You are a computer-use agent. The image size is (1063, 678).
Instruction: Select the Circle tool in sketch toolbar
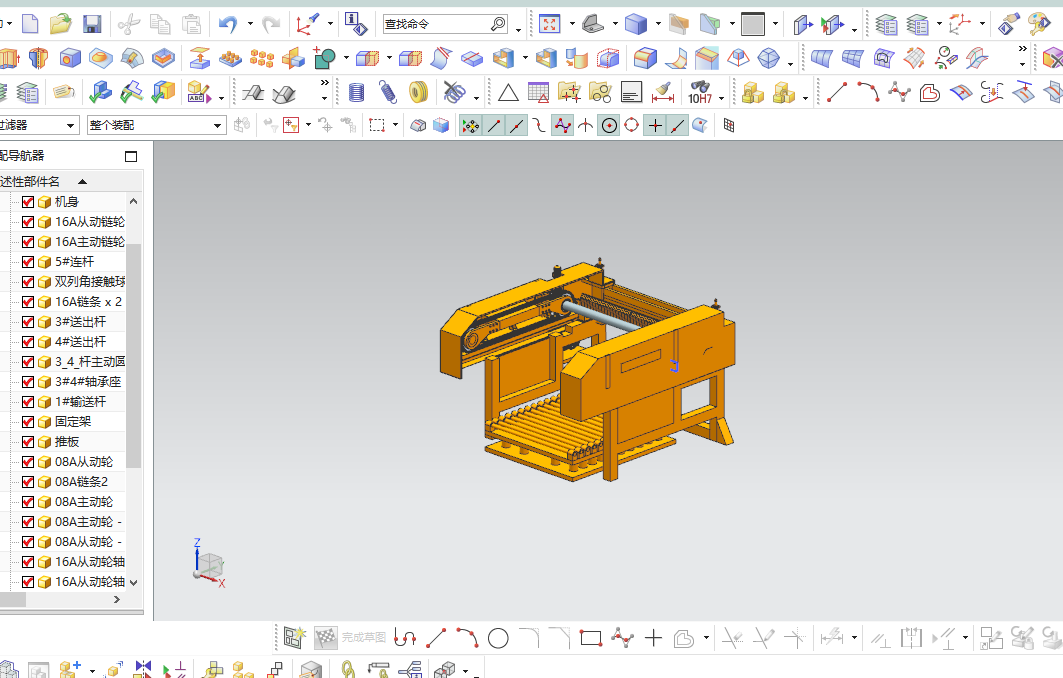coord(498,638)
